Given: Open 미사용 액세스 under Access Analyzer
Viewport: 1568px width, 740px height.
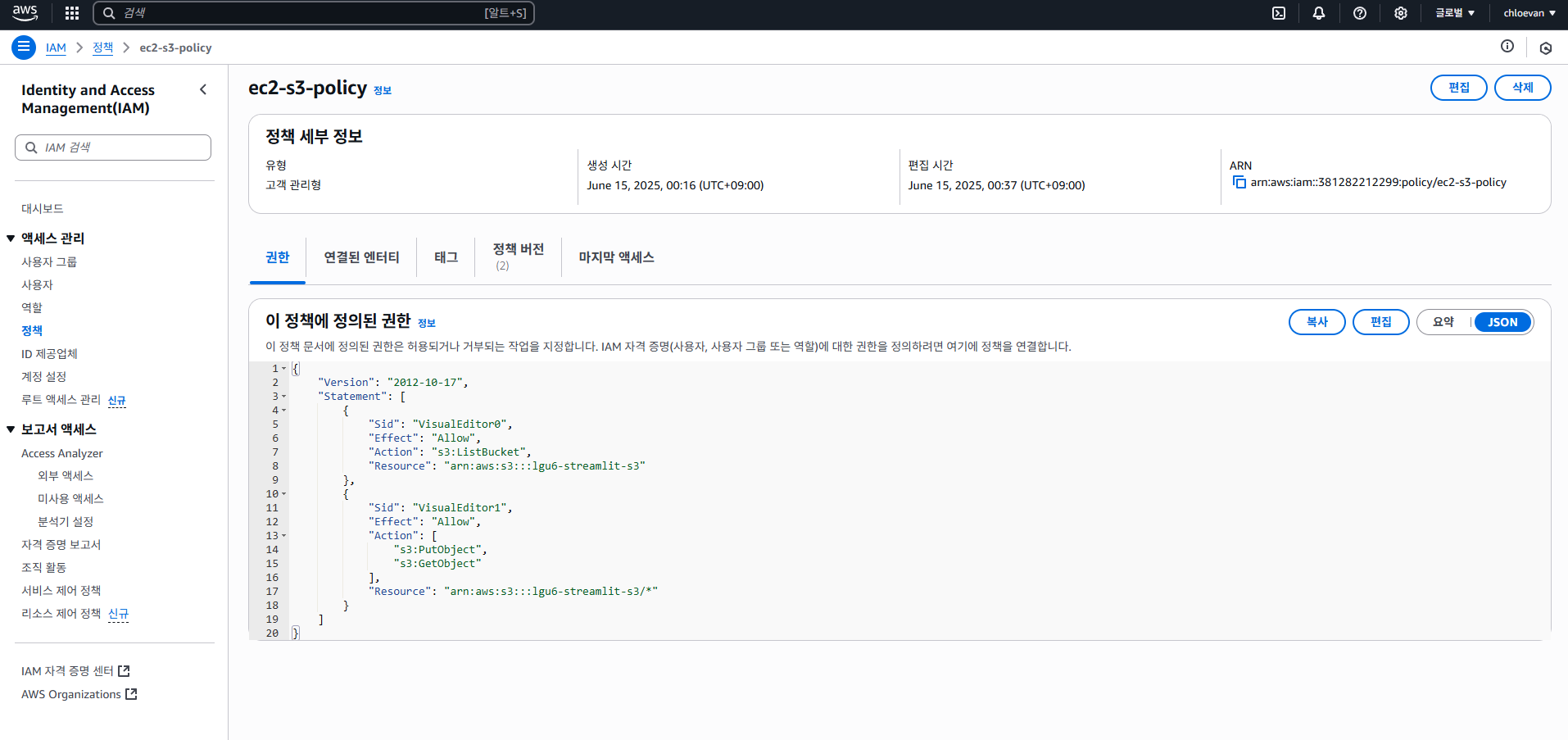Looking at the screenshot, I should pyautogui.click(x=70, y=499).
